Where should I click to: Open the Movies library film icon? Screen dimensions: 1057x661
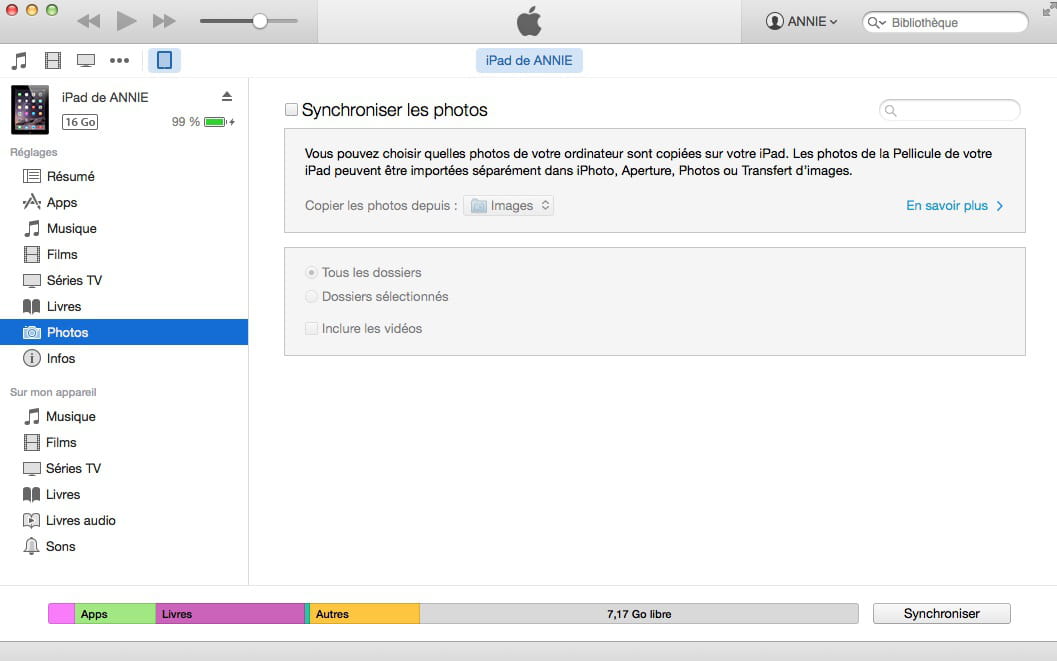click(x=53, y=61)
